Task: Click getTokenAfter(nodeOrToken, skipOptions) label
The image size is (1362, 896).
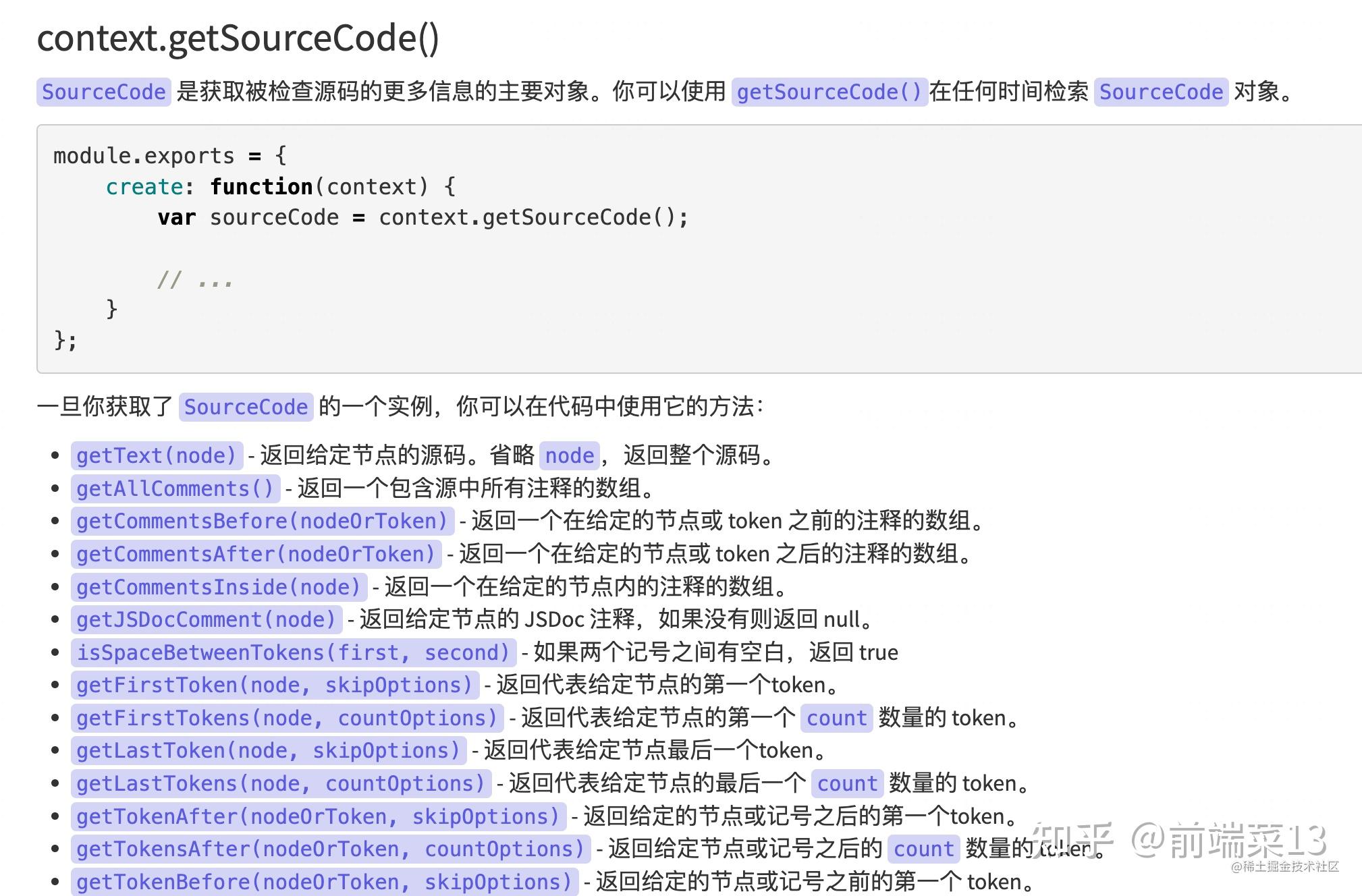Action: coord(318,816)
